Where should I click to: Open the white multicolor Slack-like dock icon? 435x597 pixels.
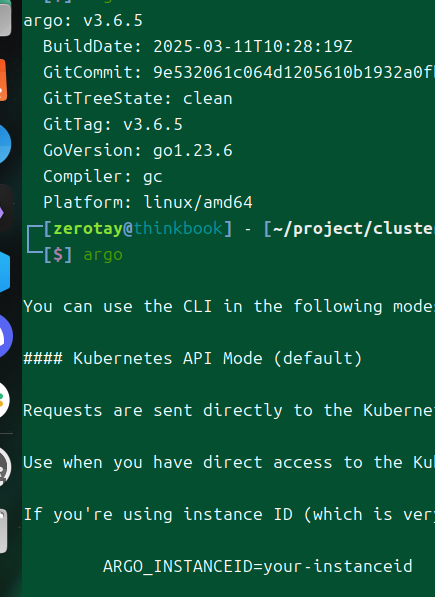point(5,400)
